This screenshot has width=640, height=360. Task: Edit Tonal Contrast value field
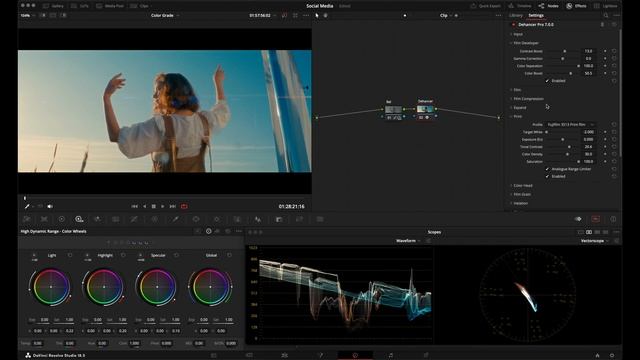click(588, 147)
